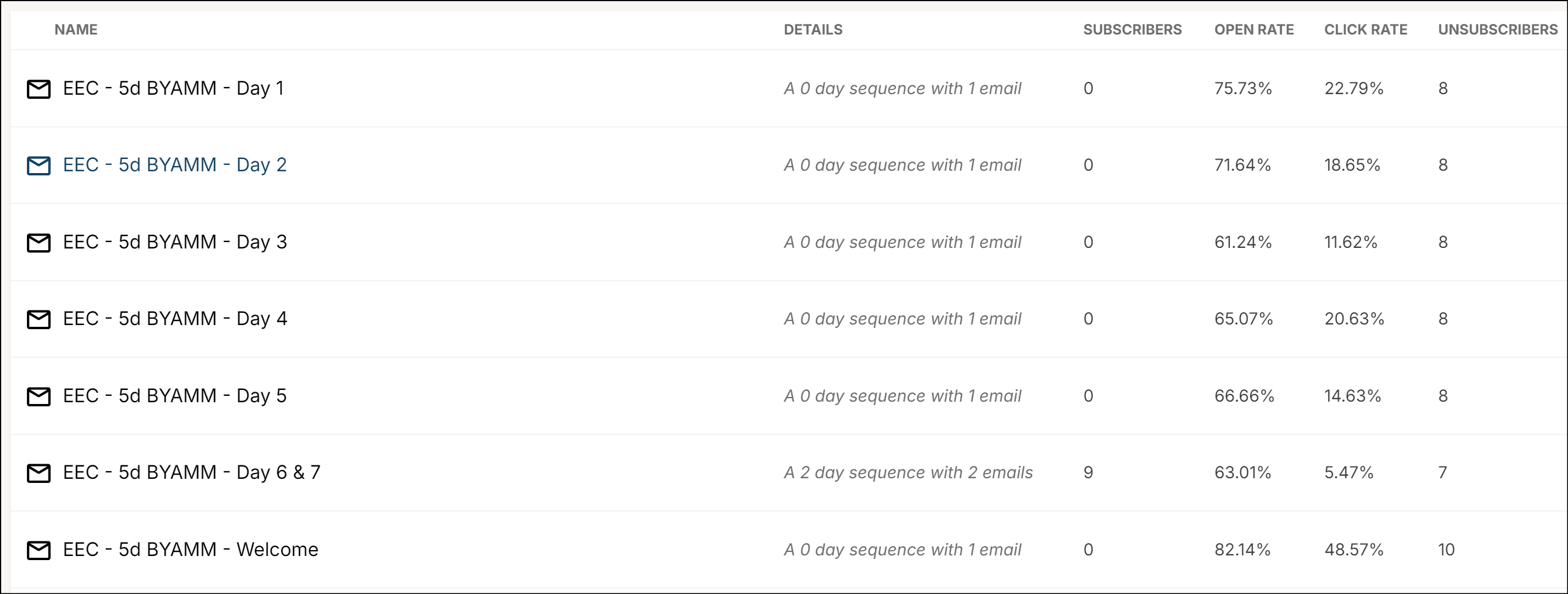Click the DETAILS column header
Viewport: 1568px width, 594px height.
813,29
